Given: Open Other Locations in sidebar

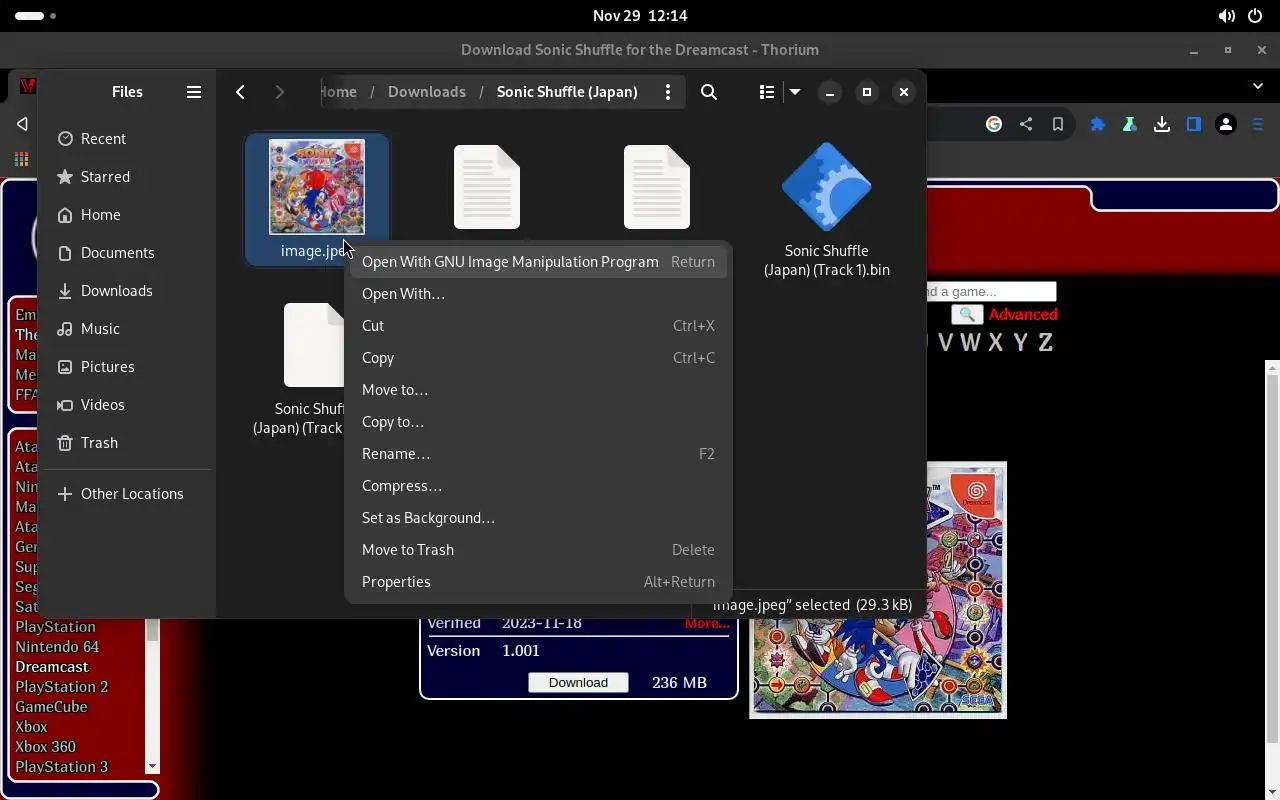Looking at the screenshot, I should (x=127, y=494).
